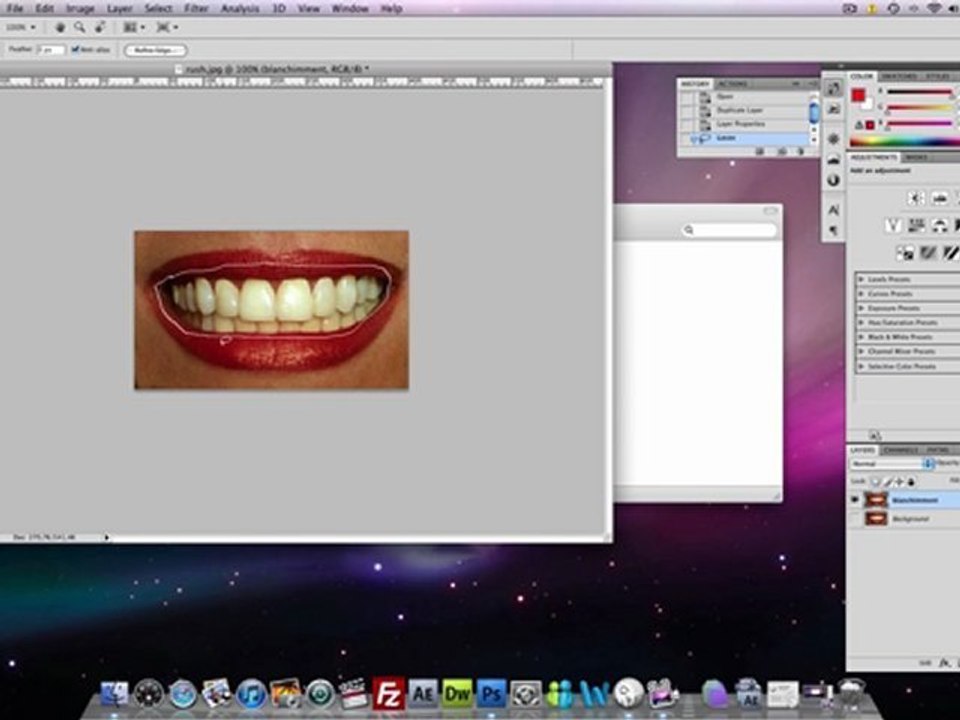Click the Hue/Saturation adjustment icon
The image size is (960, 720).
click(916, 226)
